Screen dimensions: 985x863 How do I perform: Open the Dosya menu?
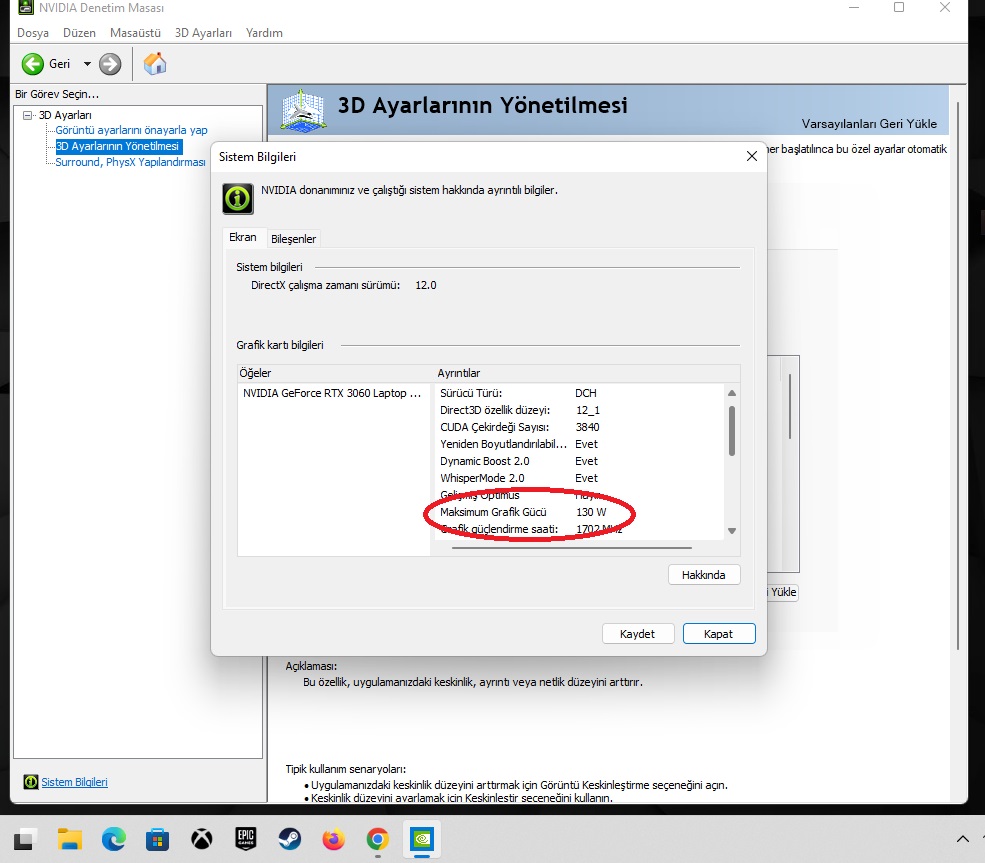point(33,33)
